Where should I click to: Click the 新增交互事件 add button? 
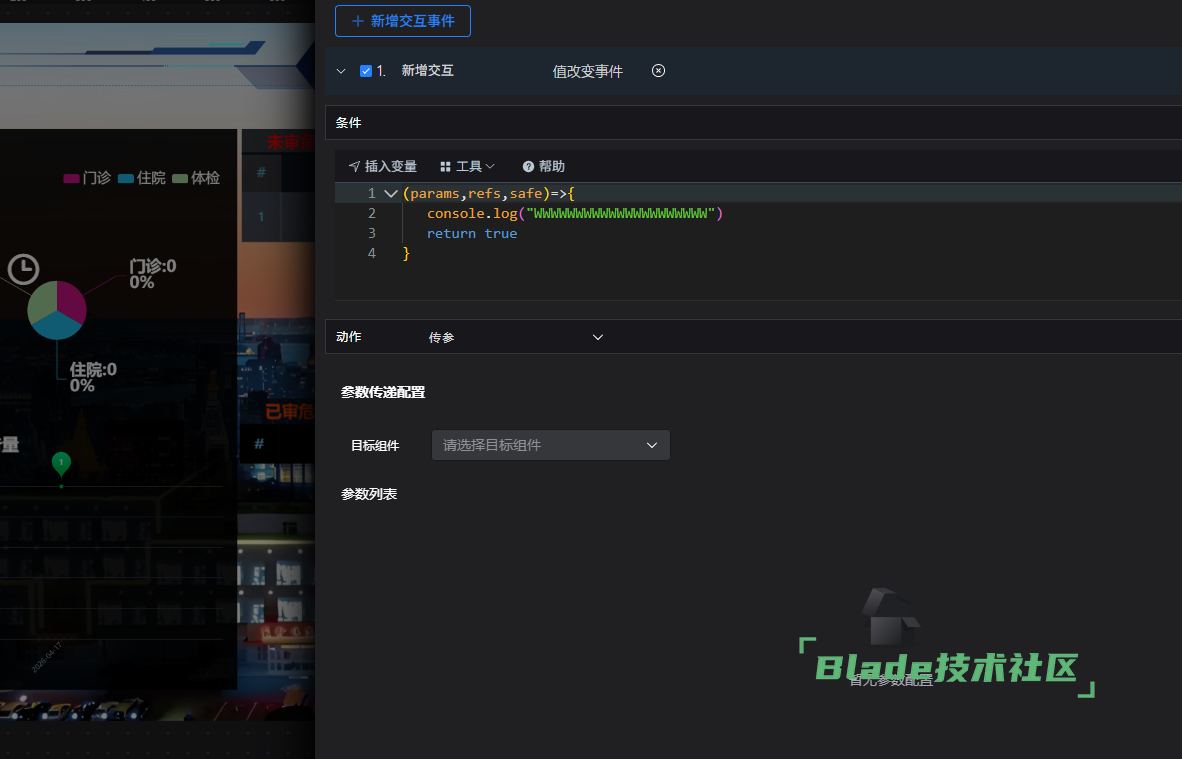(x=403, y=21)
